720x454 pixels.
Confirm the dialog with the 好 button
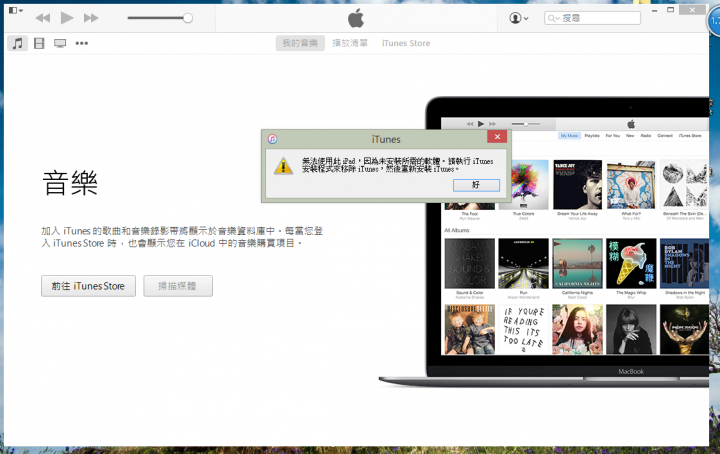coord(476,185)
